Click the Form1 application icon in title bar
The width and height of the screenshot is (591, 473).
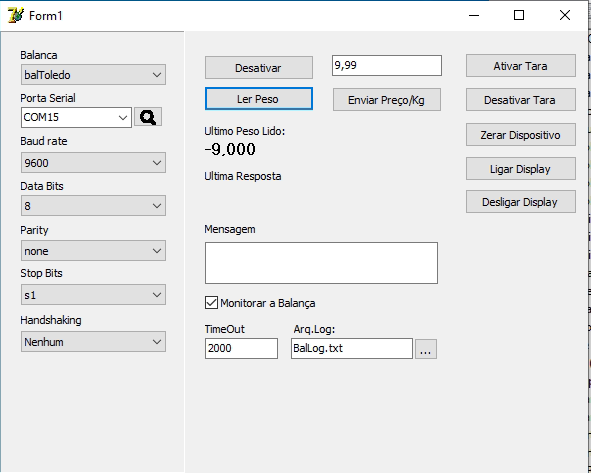point(16,15)
